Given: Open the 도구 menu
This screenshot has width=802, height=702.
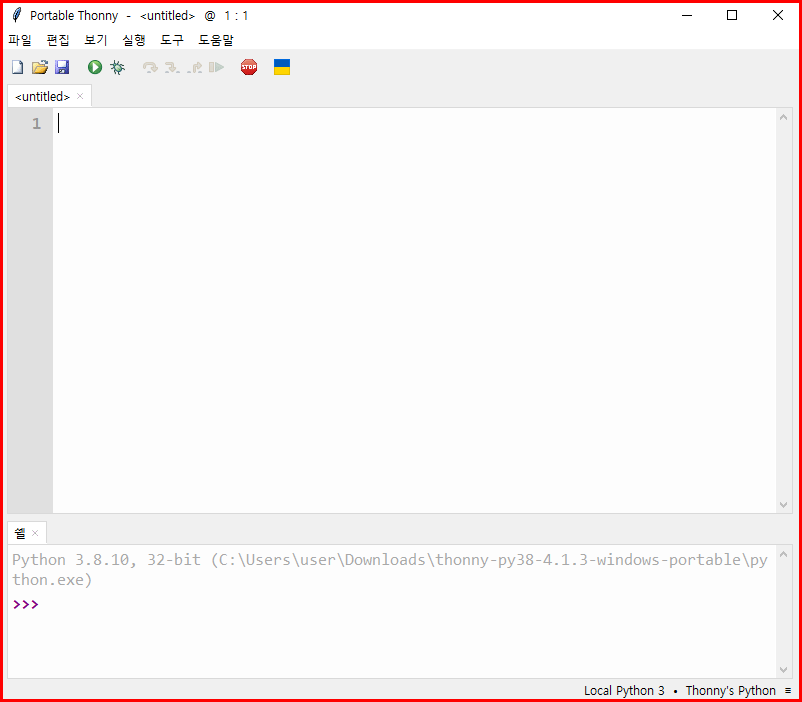Looking at the screenshot, I should tap(171, 40).
